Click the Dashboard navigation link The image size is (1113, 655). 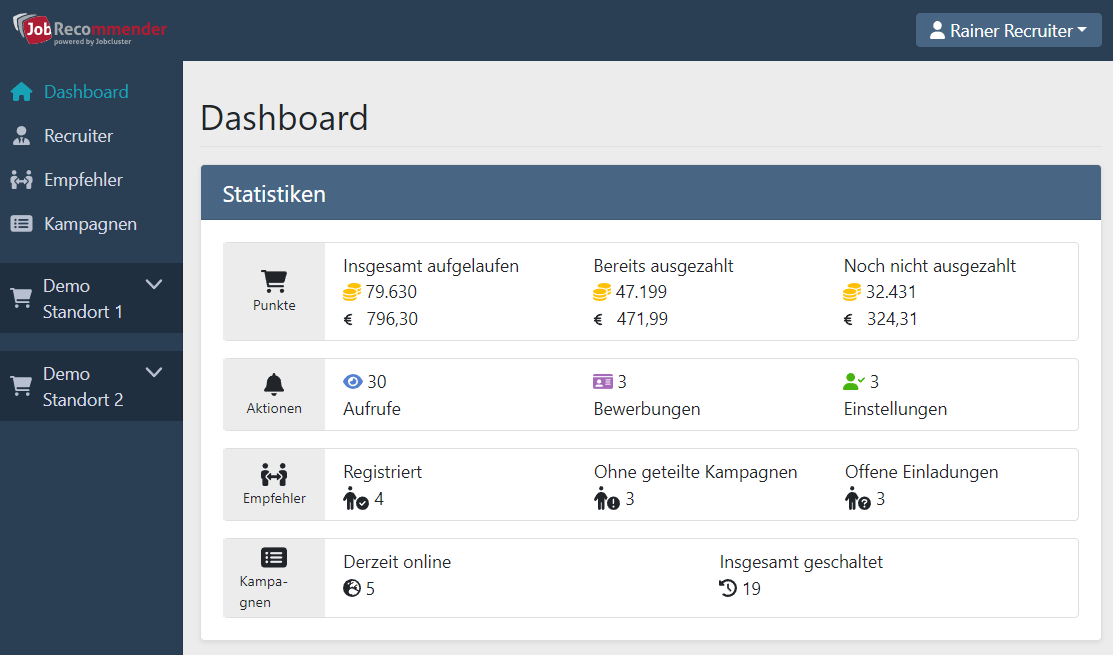(86, 91)
